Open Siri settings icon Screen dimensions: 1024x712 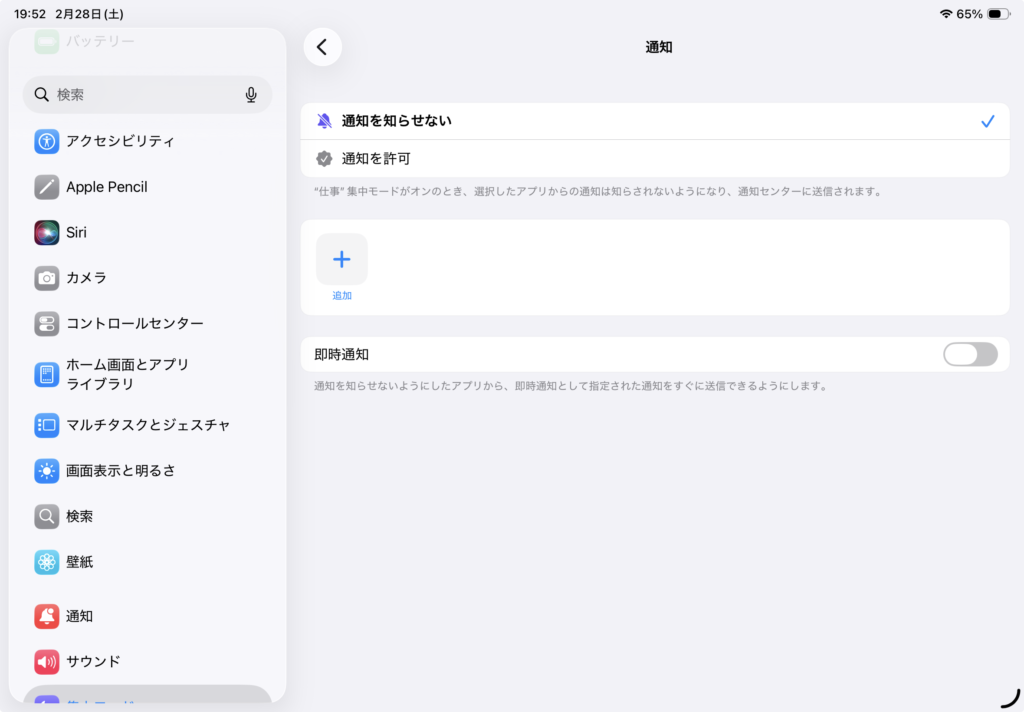47,232
